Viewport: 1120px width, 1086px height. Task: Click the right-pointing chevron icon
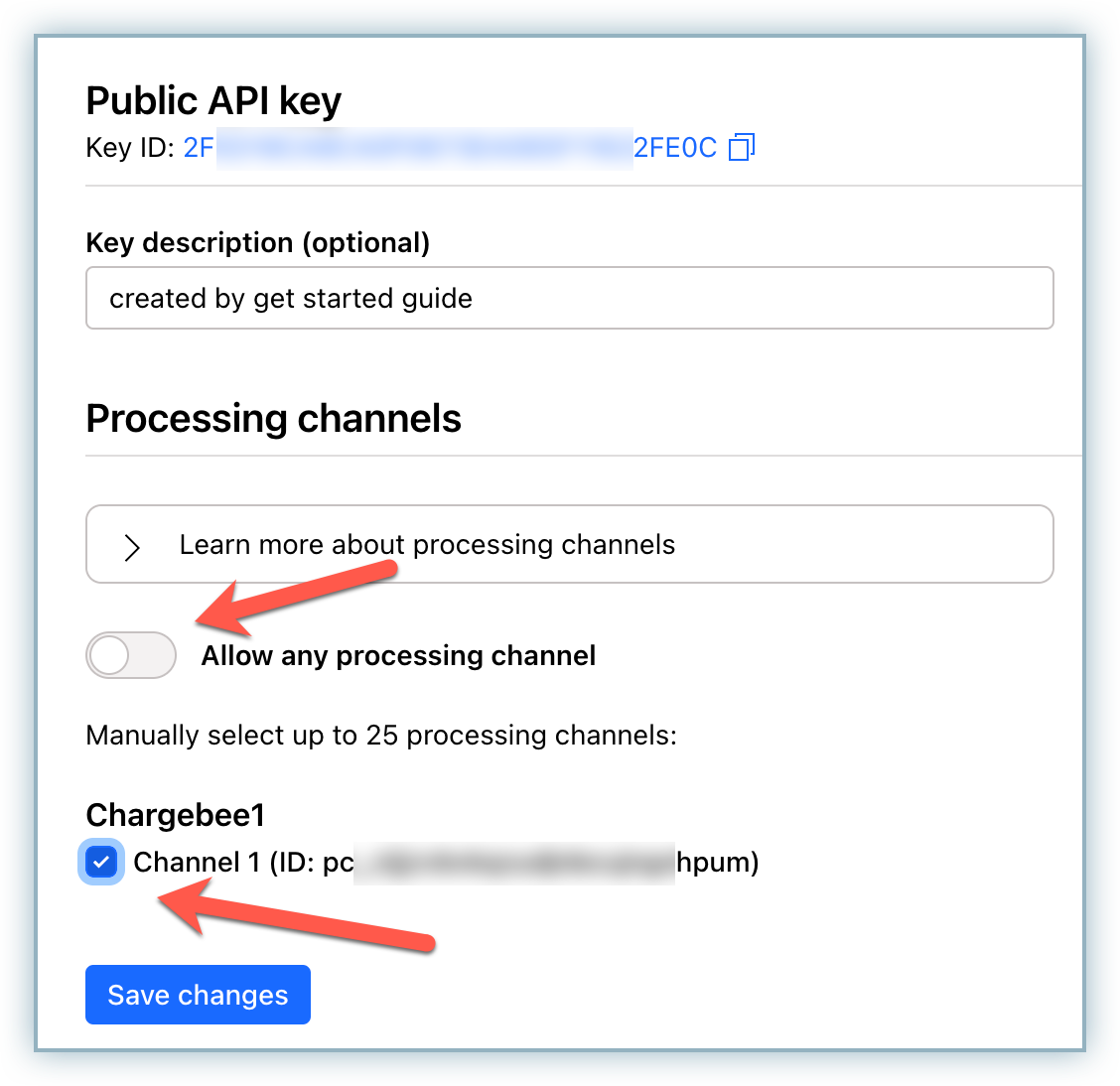click(x=132, y=546)
